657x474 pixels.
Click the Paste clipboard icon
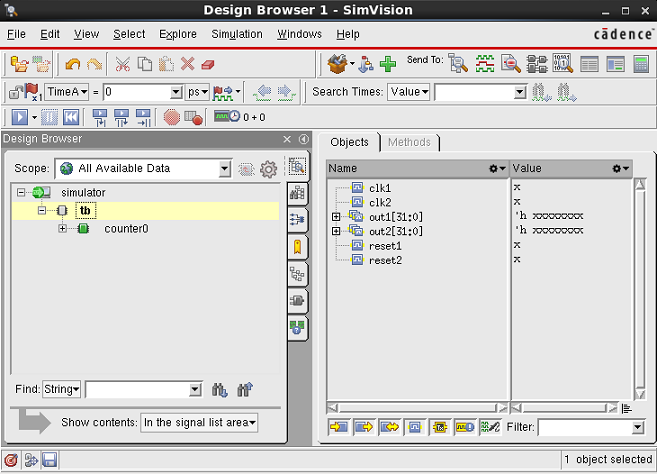166,65
